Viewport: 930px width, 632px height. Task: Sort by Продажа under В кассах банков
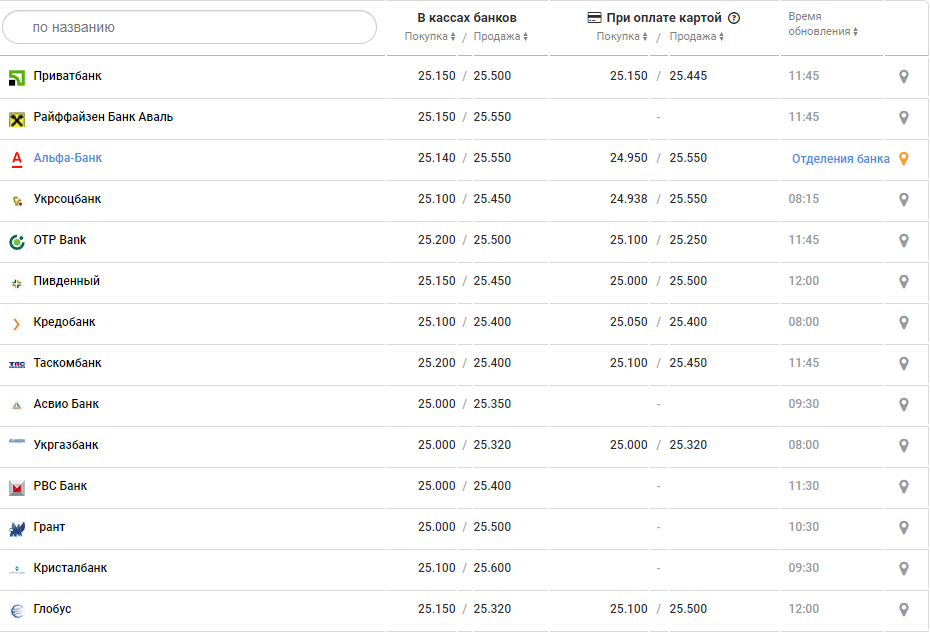(x=500, y=37)
